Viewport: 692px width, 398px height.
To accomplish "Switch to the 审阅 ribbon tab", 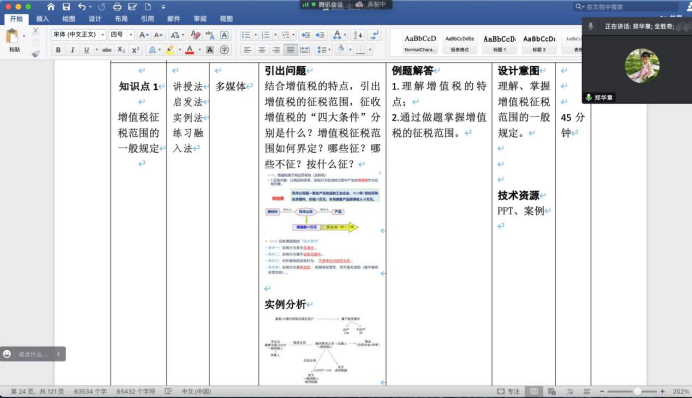I will (200, 19).
